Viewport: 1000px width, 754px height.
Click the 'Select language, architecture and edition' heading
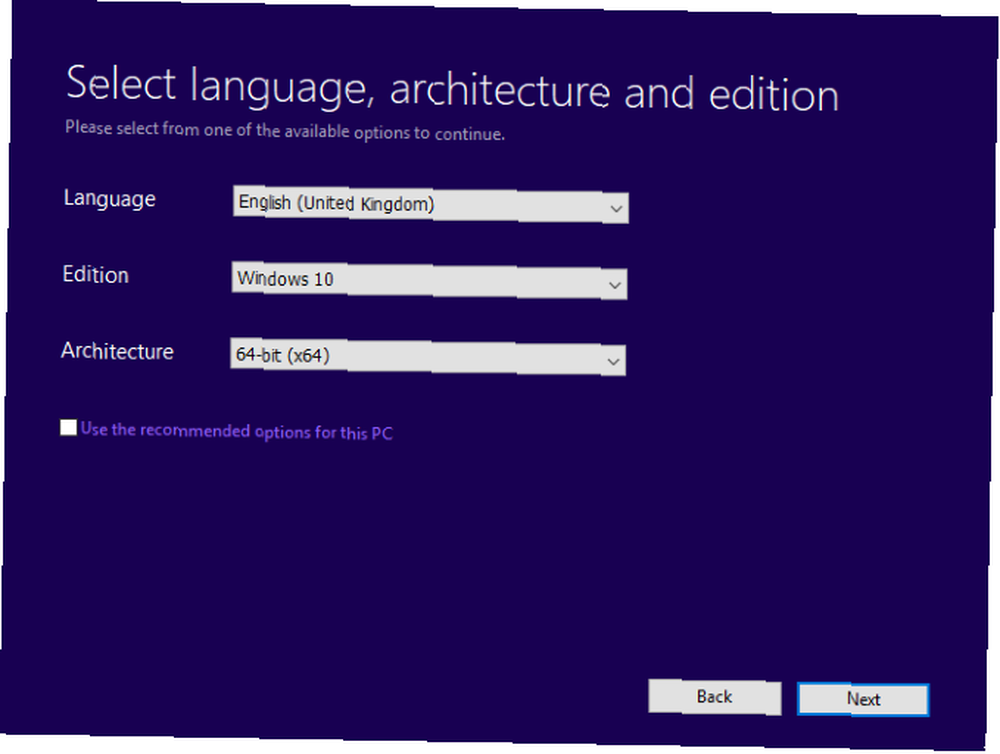point(452,89)
